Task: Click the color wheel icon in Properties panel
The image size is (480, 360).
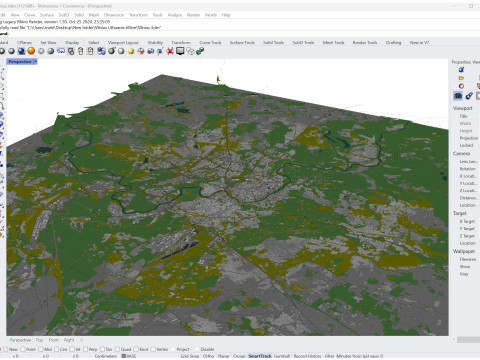Action: coord(461,86)
